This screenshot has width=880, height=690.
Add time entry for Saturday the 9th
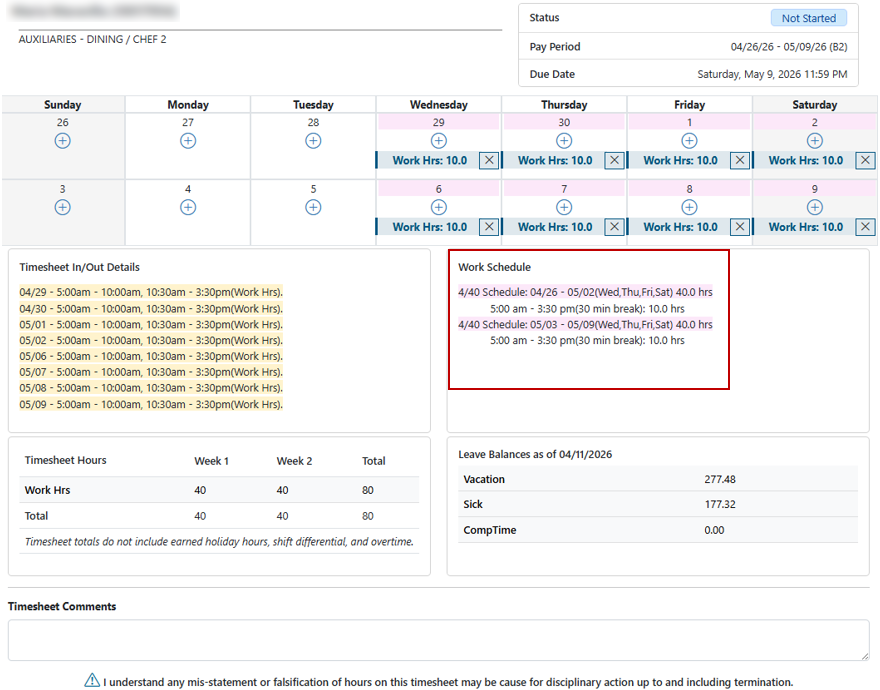pos(815,207)
